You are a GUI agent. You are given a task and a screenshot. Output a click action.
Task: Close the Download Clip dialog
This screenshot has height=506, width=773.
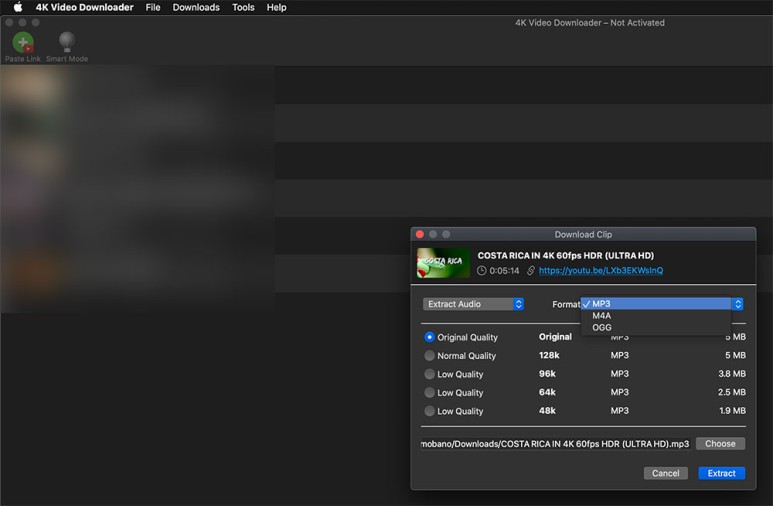(x=420, y=234)
